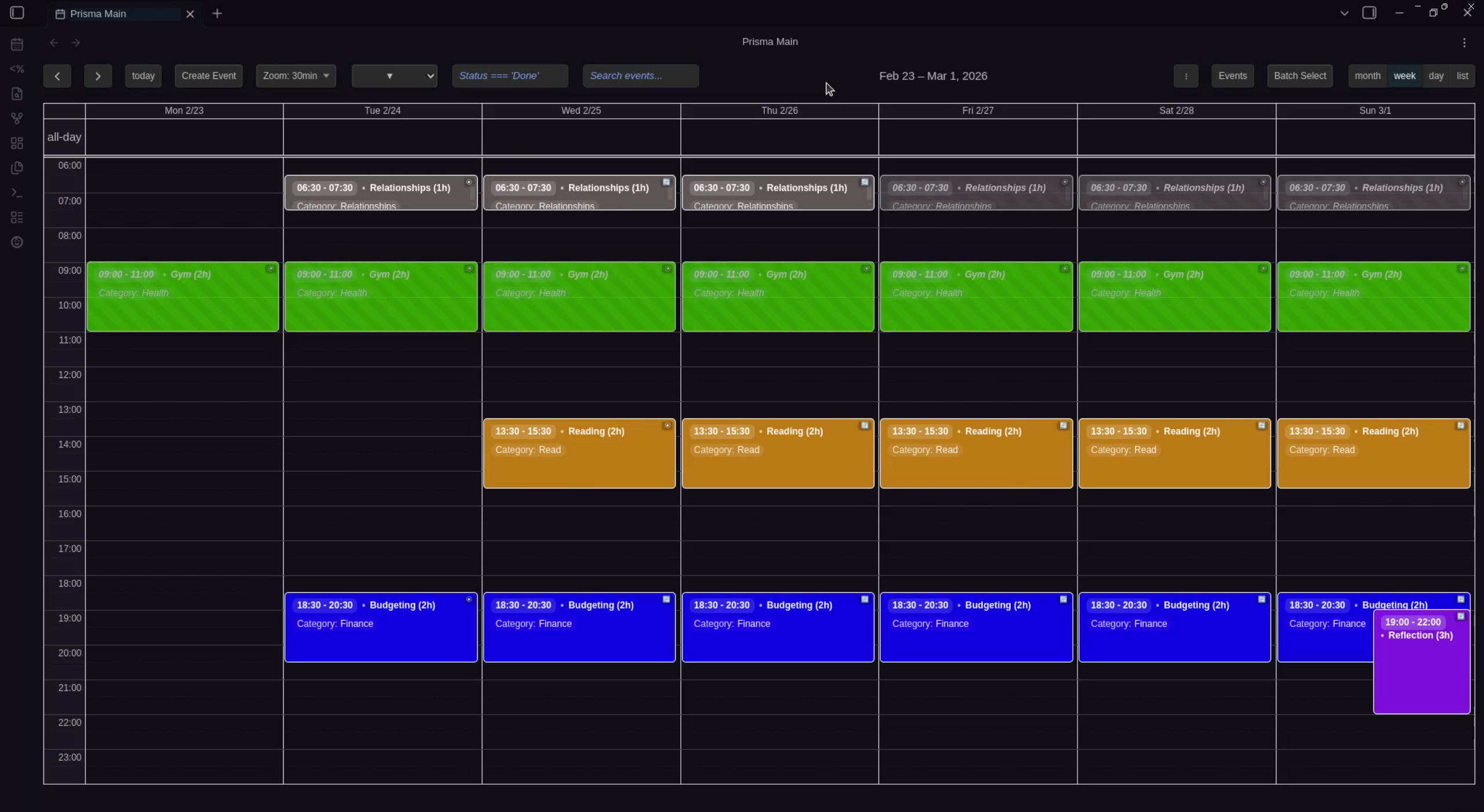Click the Search events field
This screenshot has height=812, width=1484.
(x=640, y=76)
